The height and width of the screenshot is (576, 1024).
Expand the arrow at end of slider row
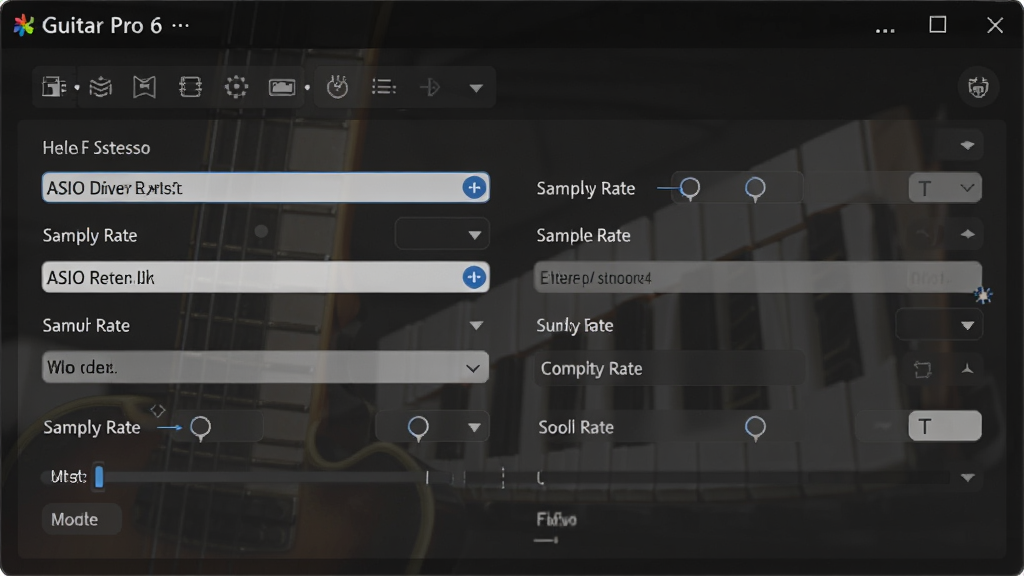coord(967,478)
